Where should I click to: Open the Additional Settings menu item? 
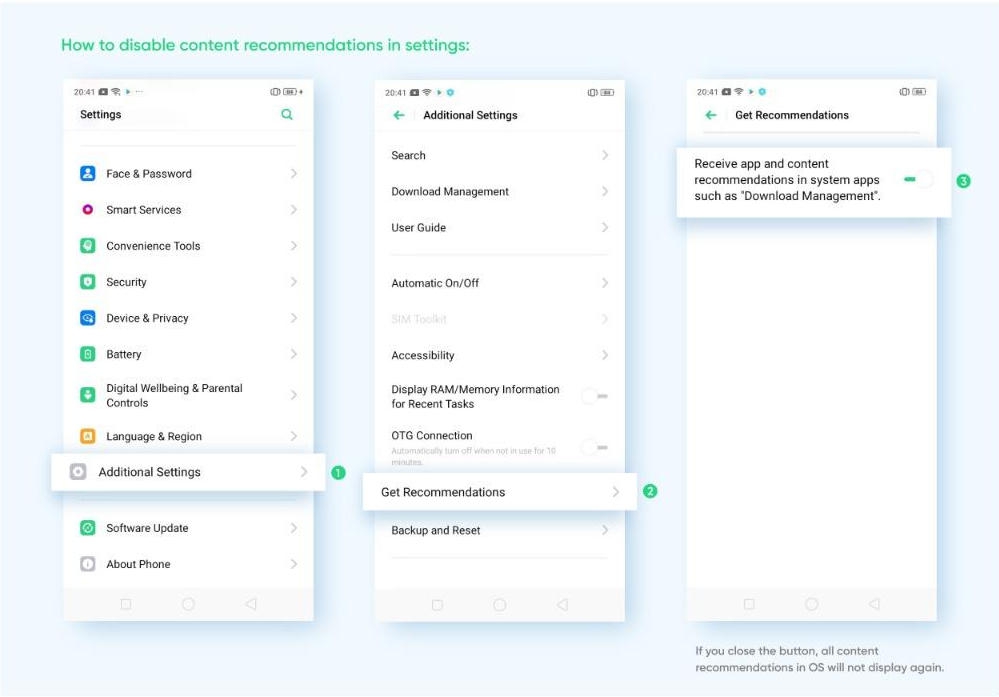[x=188, y=472]
